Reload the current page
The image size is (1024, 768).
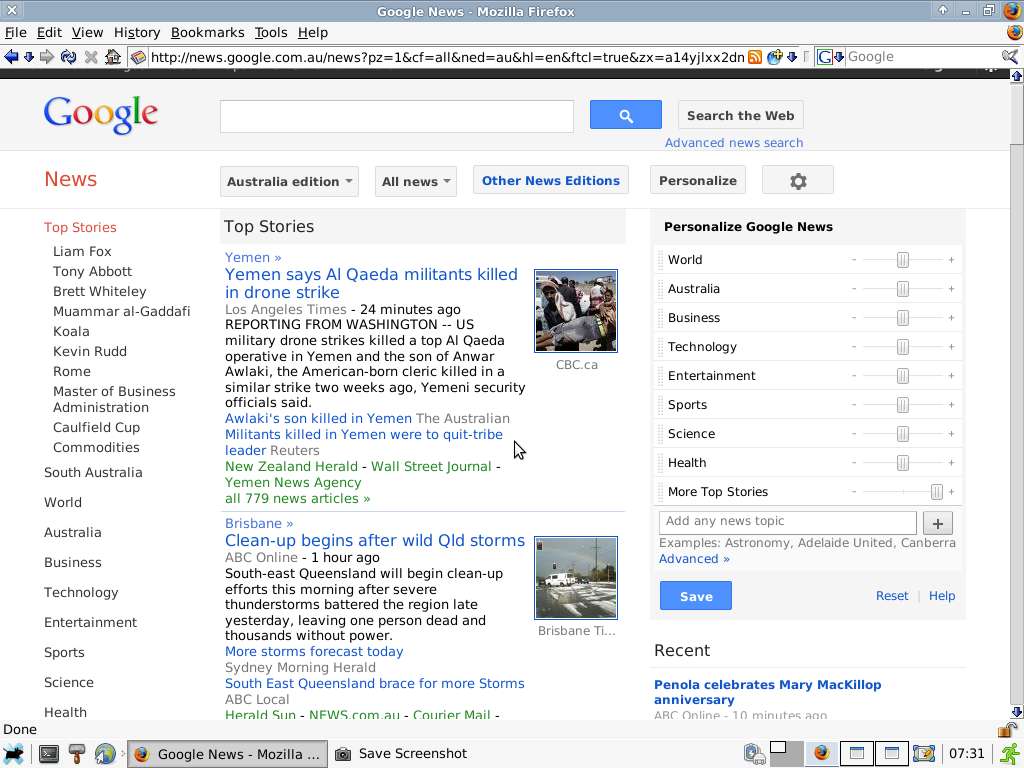coord(69,57)
